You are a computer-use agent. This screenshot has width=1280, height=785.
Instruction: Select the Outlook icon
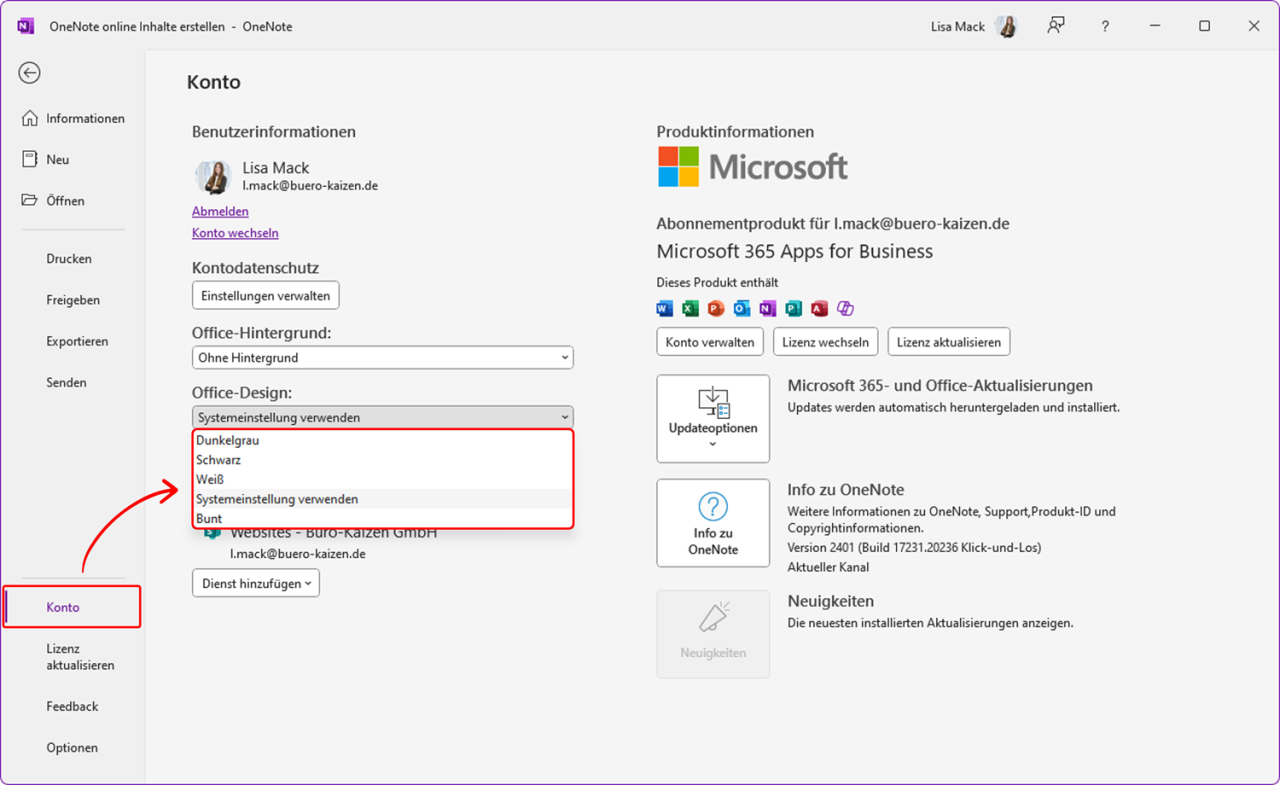coord(743,308)
